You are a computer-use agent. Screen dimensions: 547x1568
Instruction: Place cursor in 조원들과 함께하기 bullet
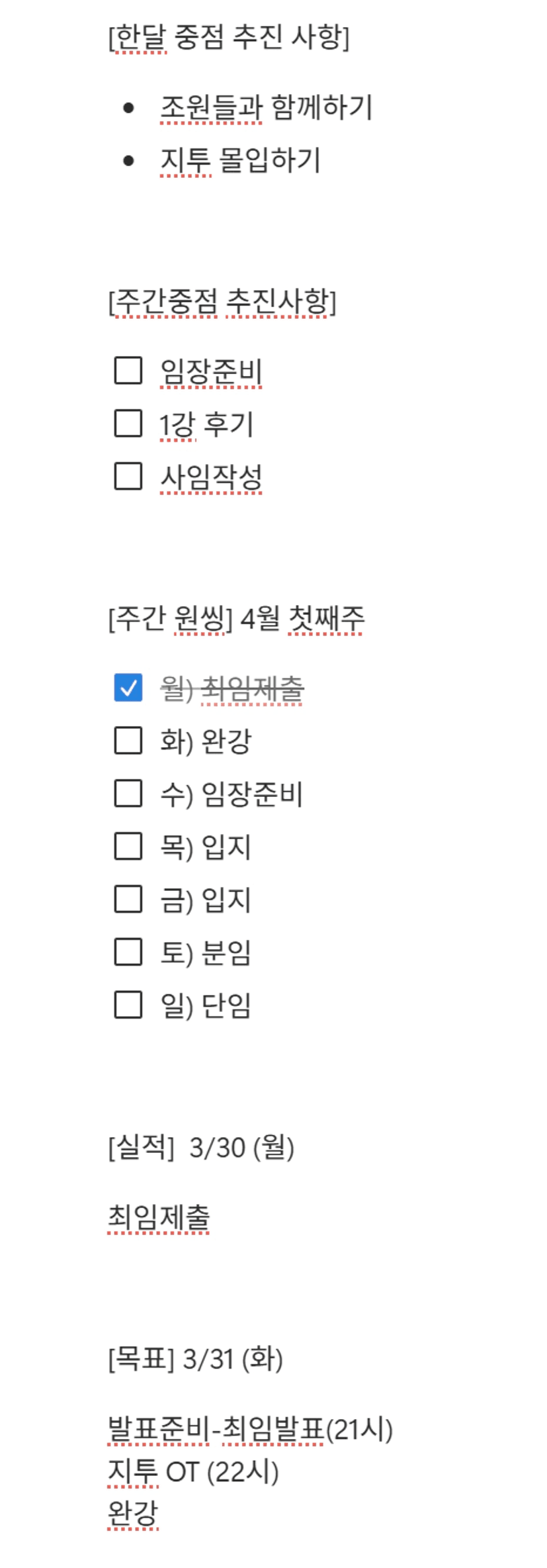tap(266, 107)
